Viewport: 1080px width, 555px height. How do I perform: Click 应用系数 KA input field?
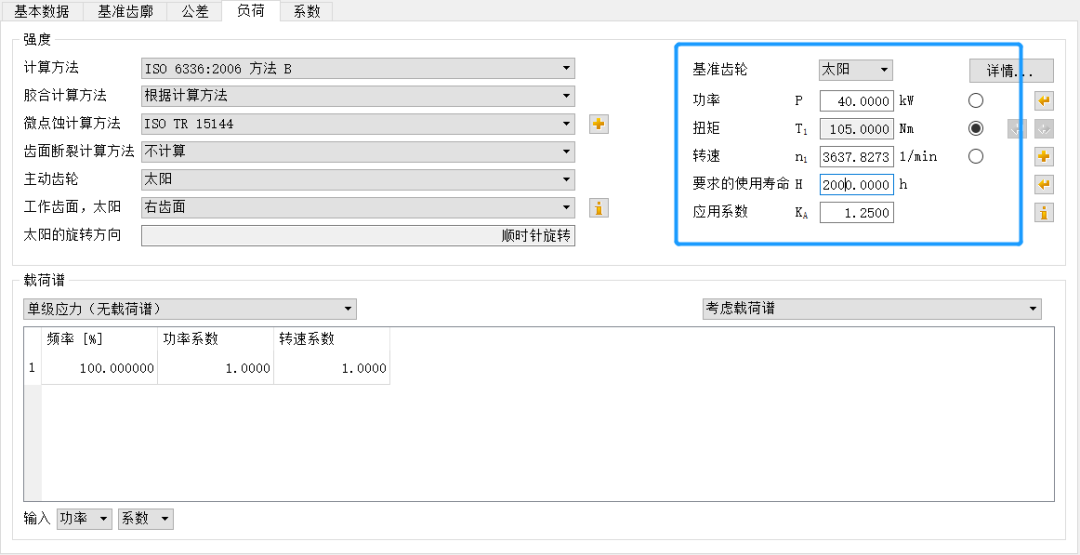point(856,213)
